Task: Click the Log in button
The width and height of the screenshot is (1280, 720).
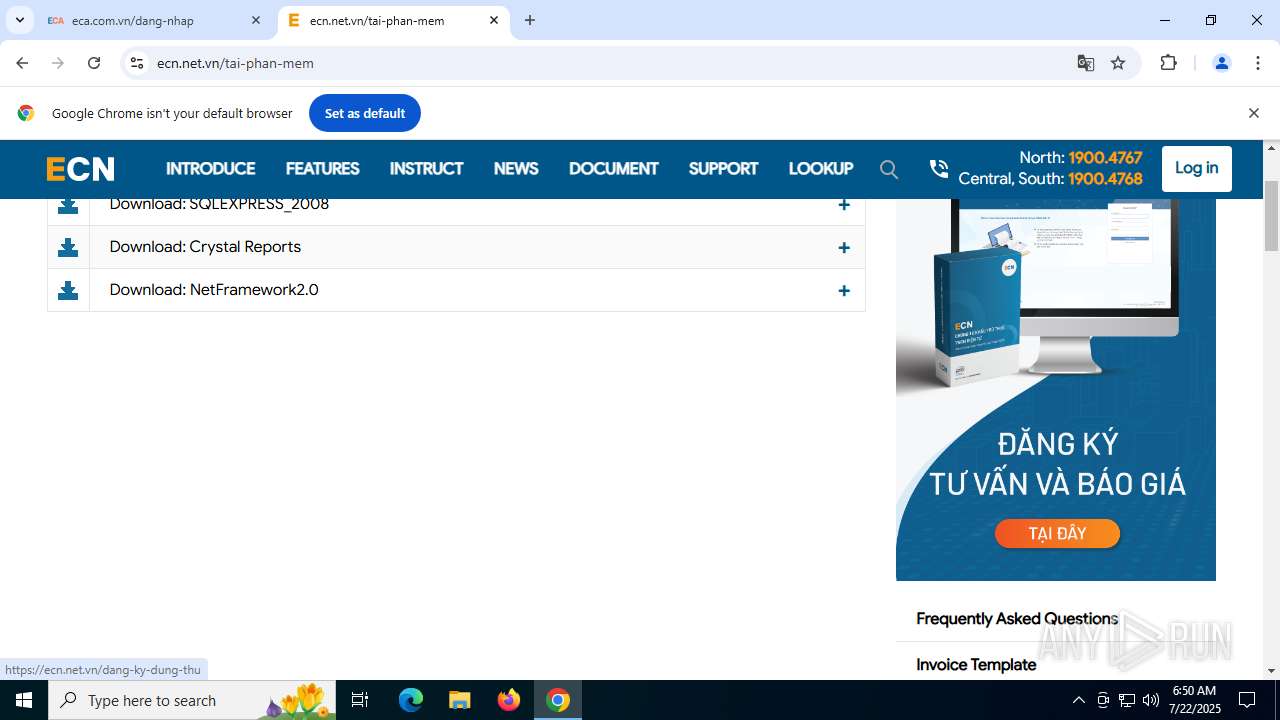Action: (x=1196, y=168)
